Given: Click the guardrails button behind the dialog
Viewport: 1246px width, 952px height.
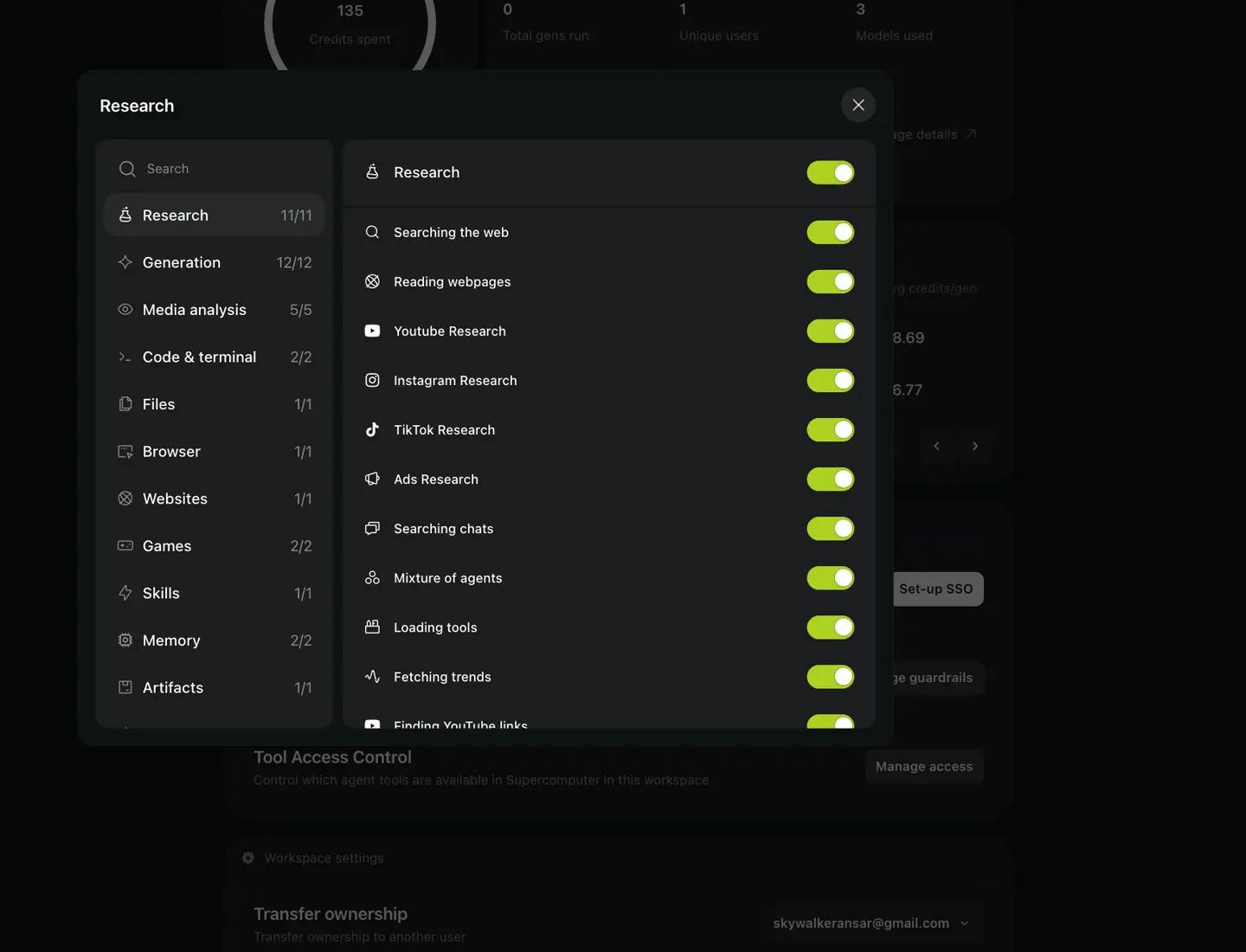Looking at the screenshot, I should (x=938, y=678).
